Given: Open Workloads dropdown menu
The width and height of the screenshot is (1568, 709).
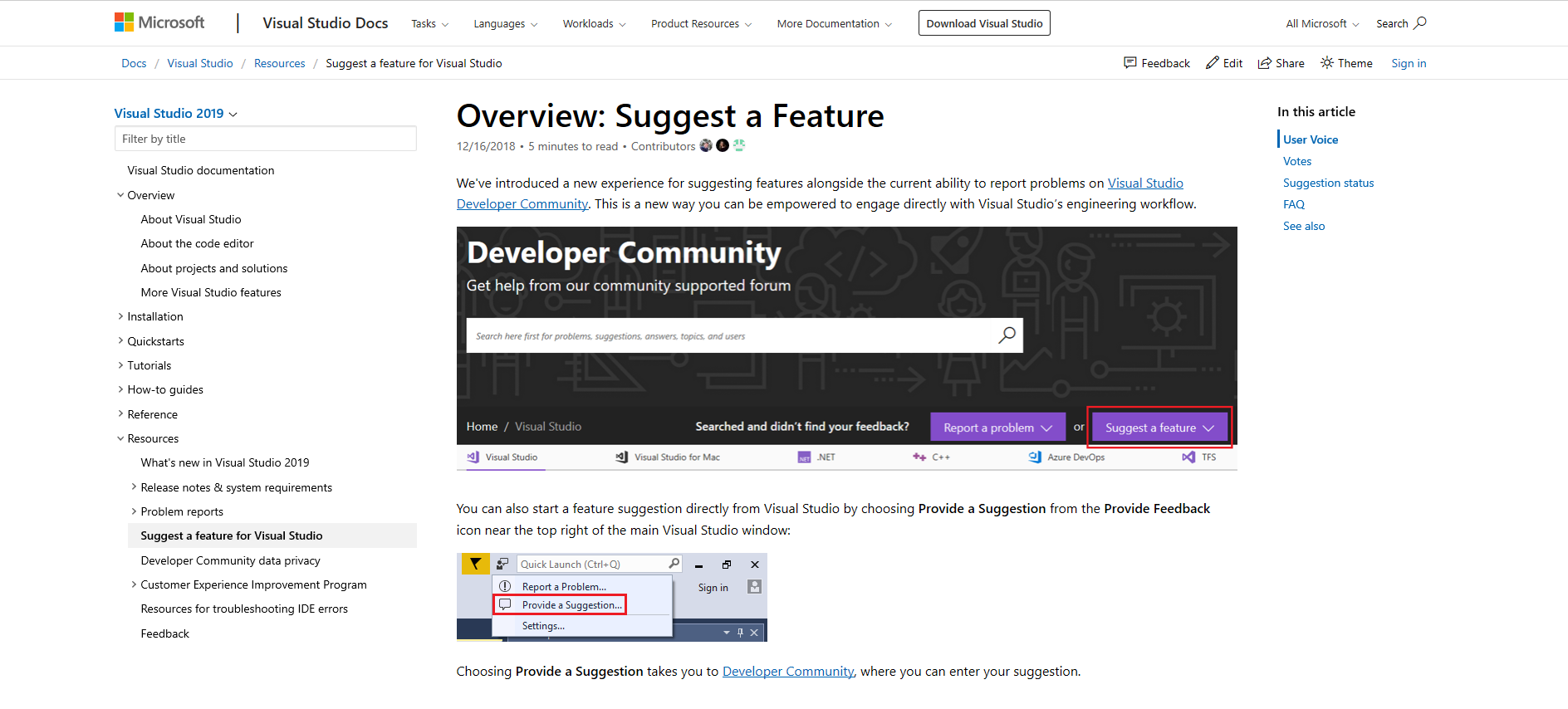Looking at the screenshot, I should pyautogui.click(x=595, y=23).
